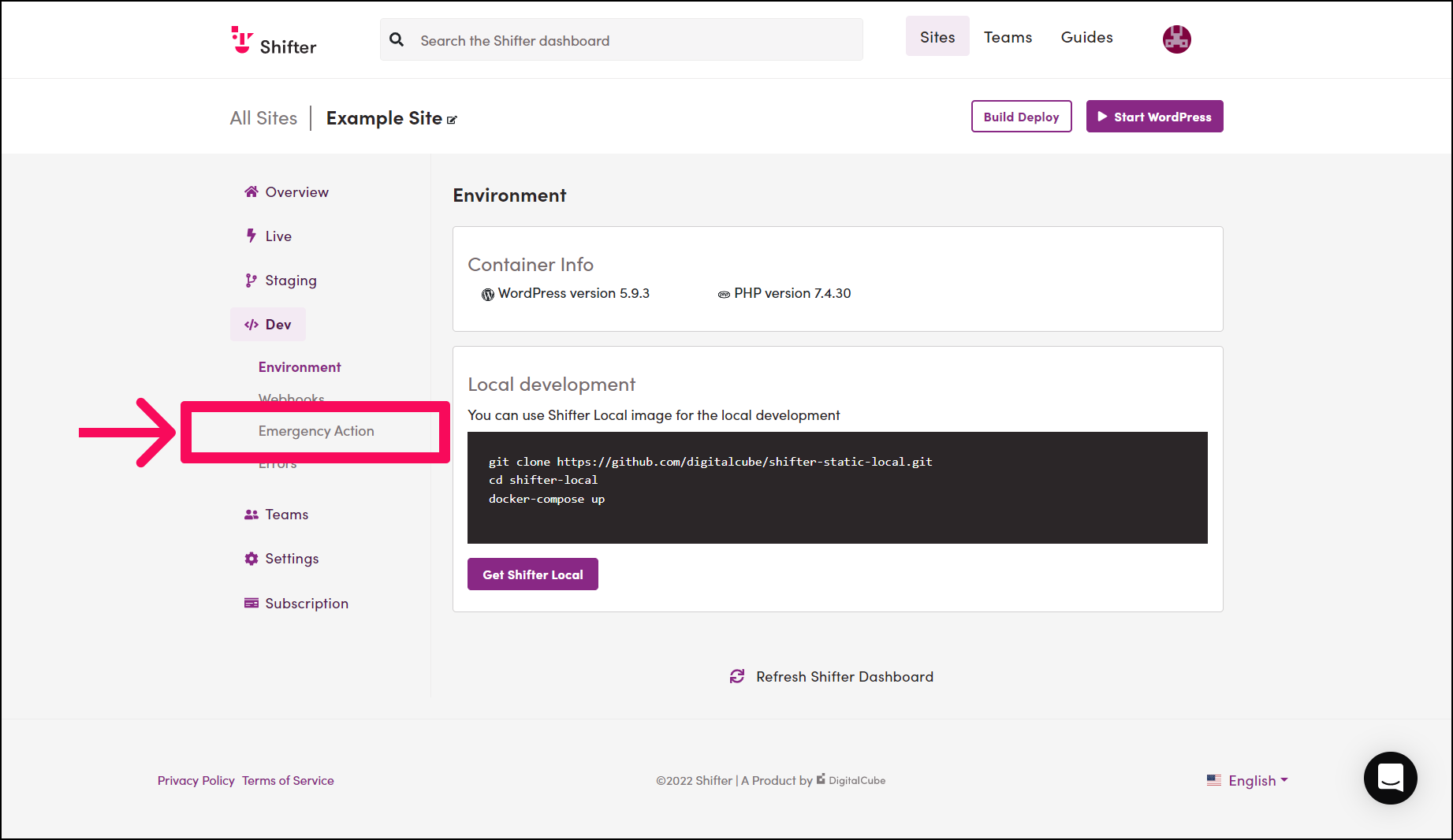The width and height of the screenshot is (1453, 840).
Task: Select the Dev sidebar item
Action: click(x=268, y=325)
